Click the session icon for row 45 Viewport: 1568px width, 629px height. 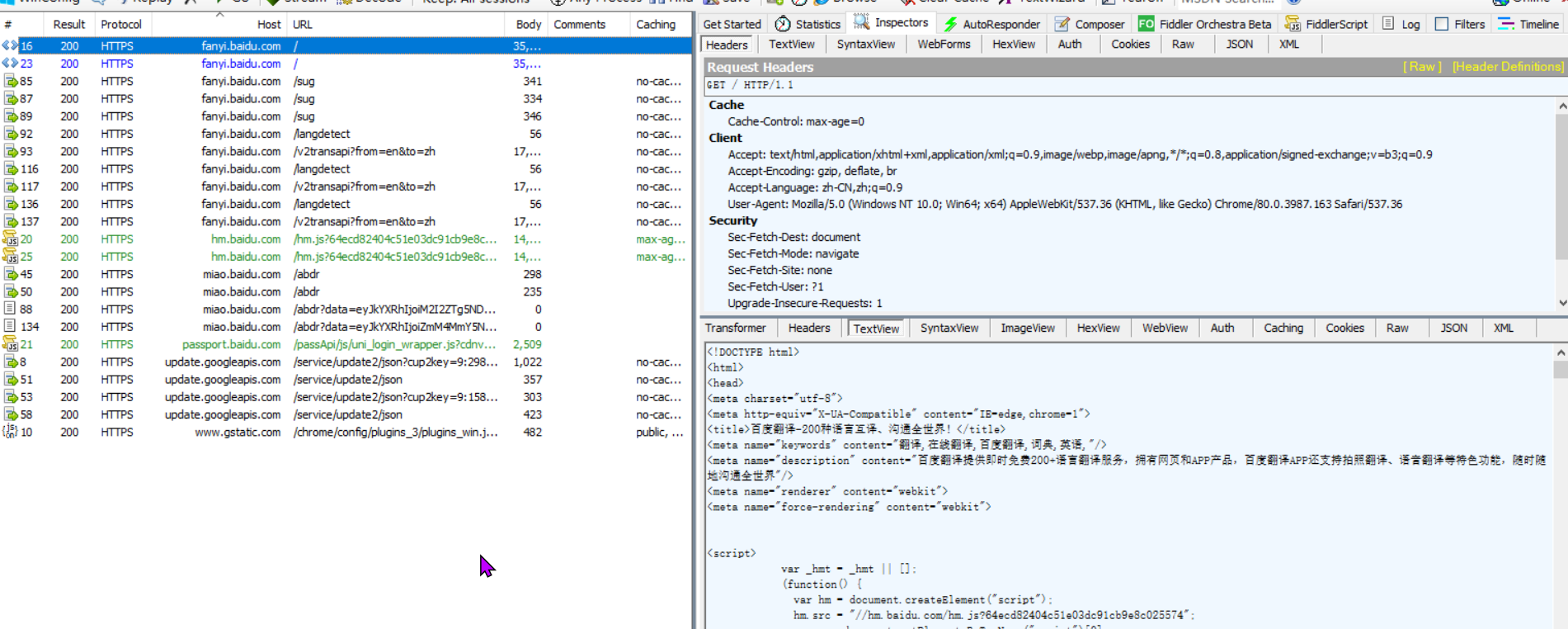[x=11, y=274]
